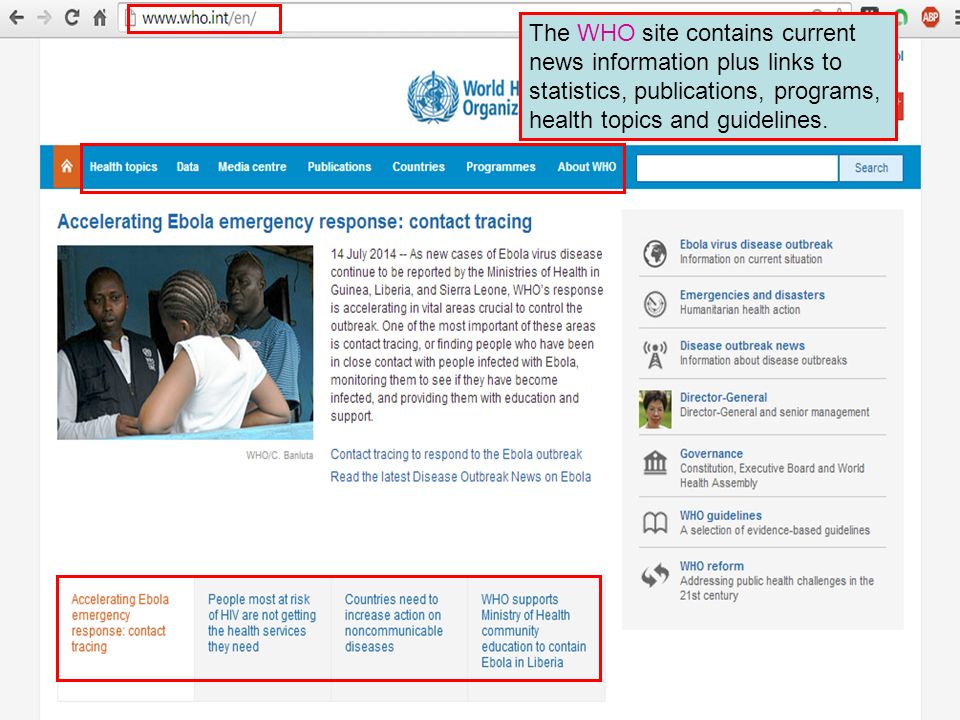Open Contact tracing to respond to the Ebola outbreak

coord(456,454)
